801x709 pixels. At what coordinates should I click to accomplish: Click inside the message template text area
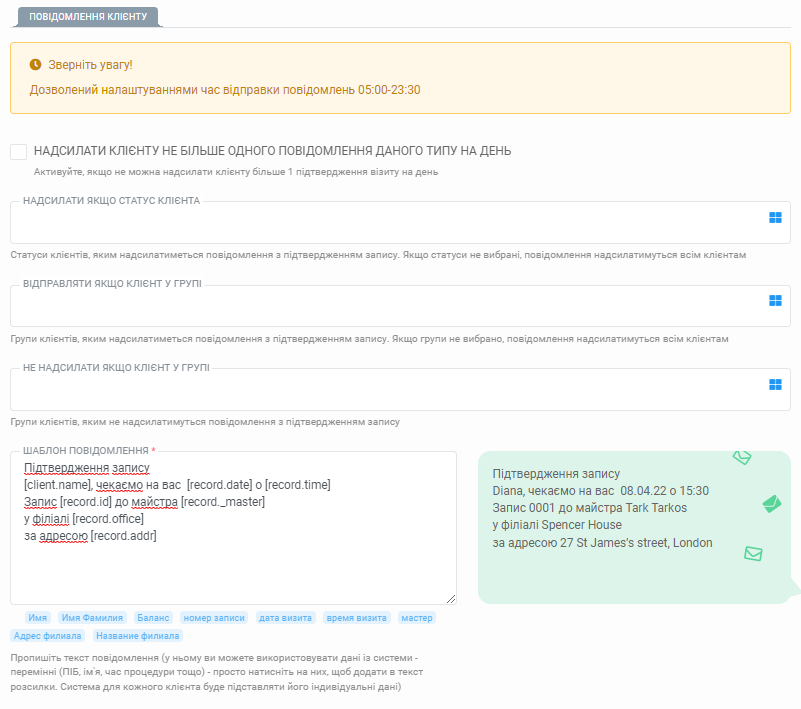point(233,528)
